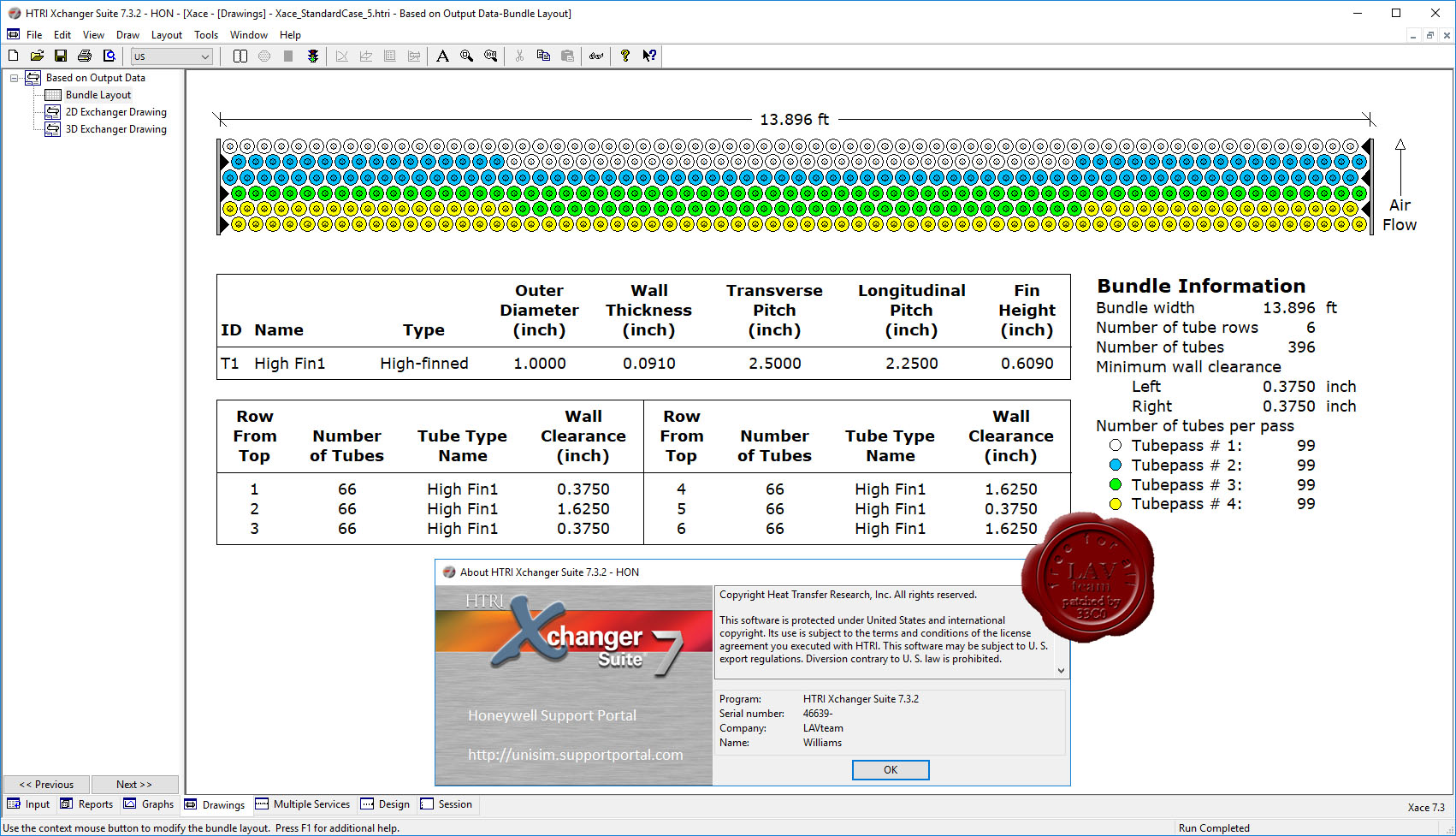Open the Layout menu
Screen dimensions: 1456x836
[167, 35]
